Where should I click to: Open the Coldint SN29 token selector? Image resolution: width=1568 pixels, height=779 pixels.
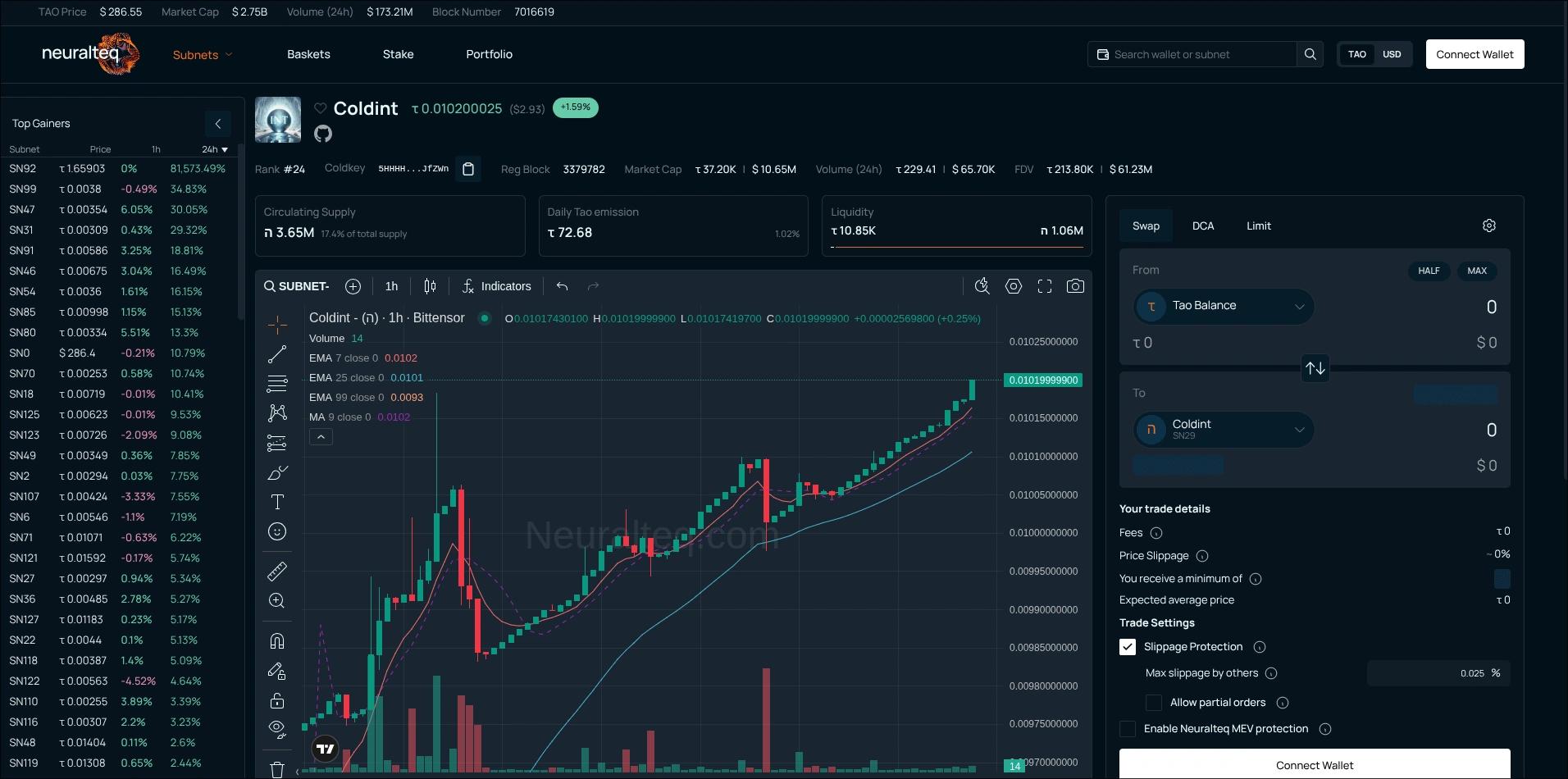[1224, 430]
